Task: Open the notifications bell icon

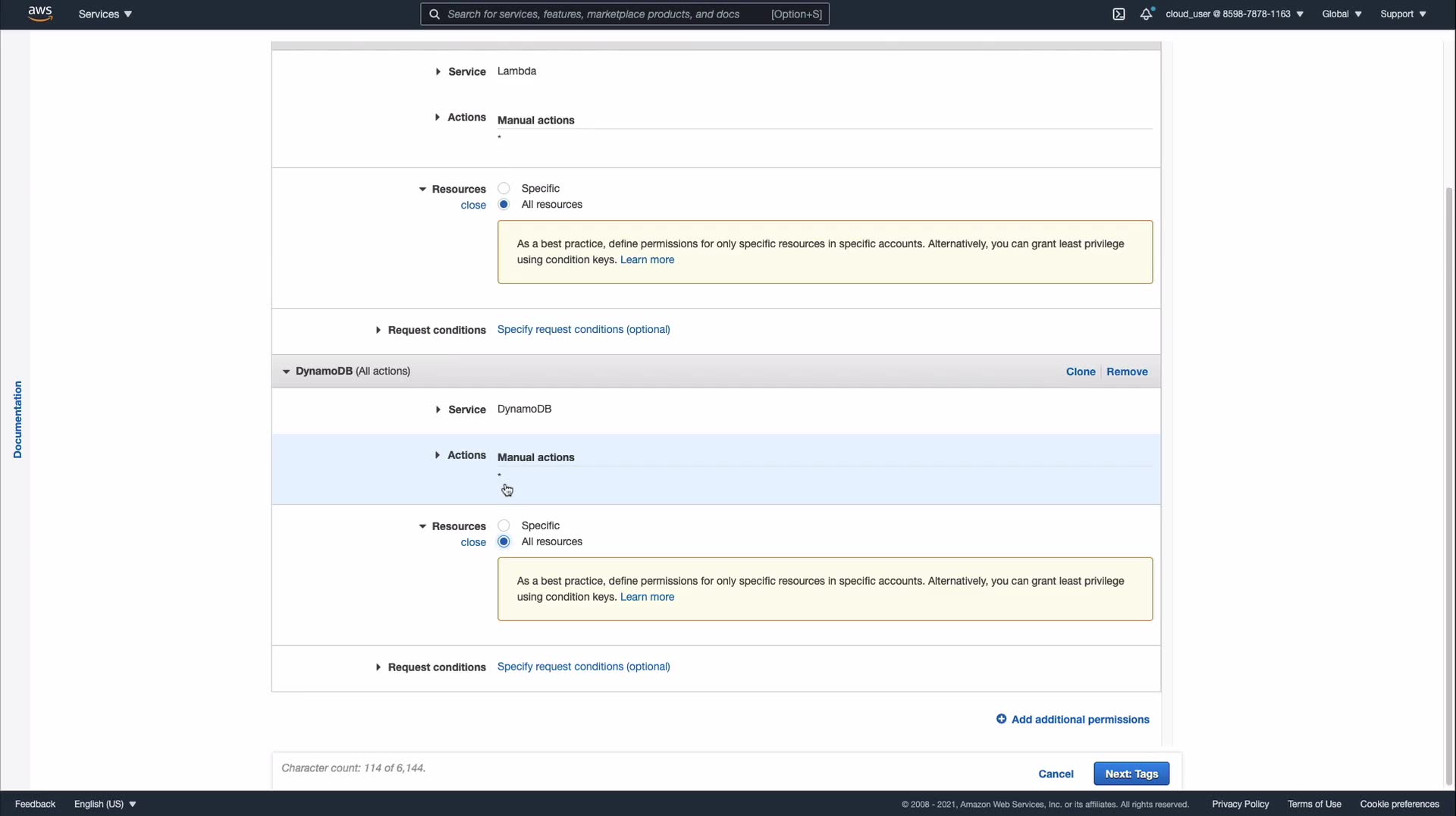Action: tap(1146, 14)
